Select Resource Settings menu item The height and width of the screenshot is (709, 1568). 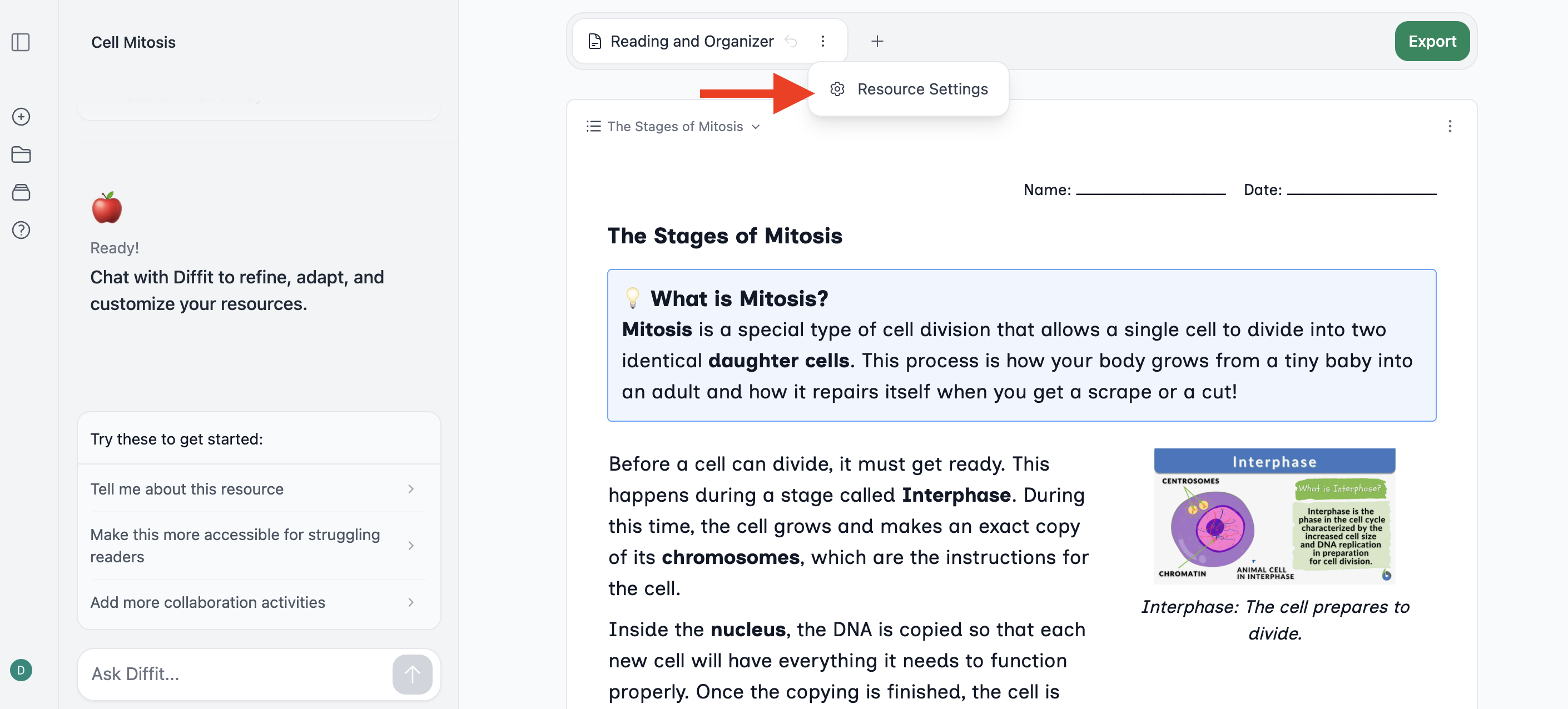point(908,89)
